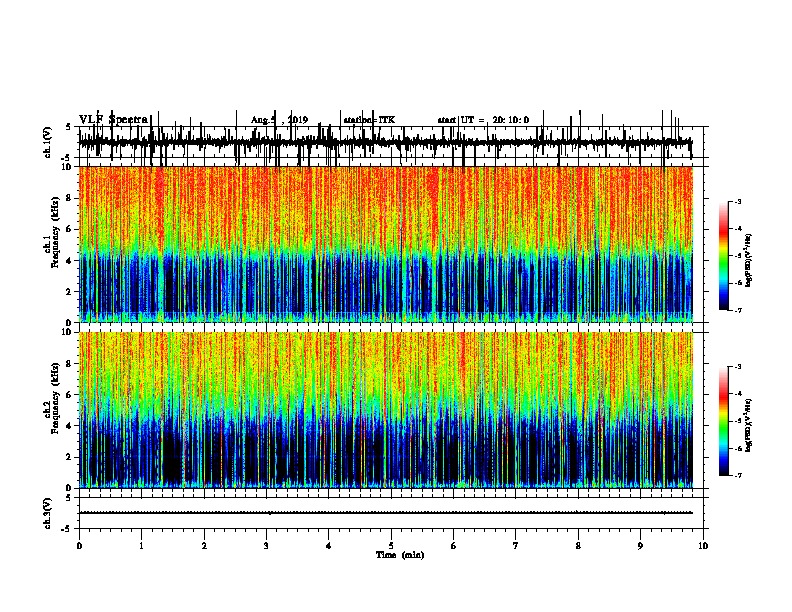
Task: Click time axis tick label '5'
Action: [391, 546]
